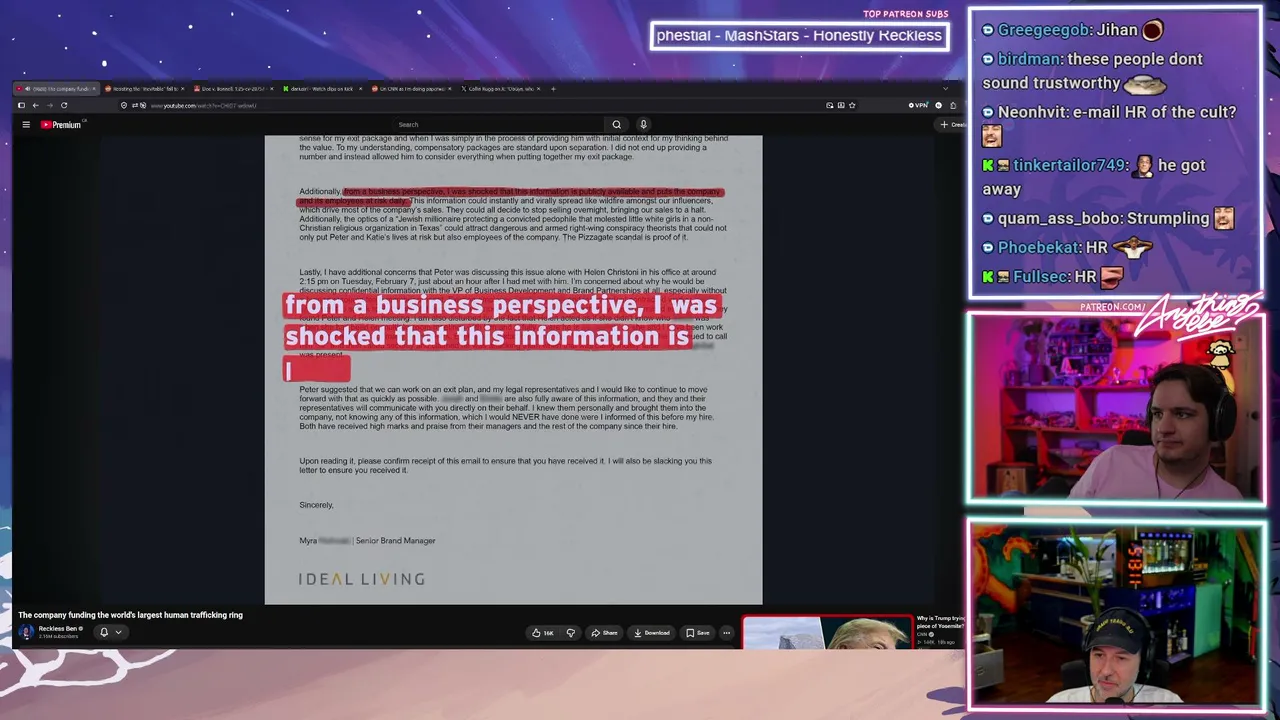Click the browser forward arrow

(x=49, y=105)
